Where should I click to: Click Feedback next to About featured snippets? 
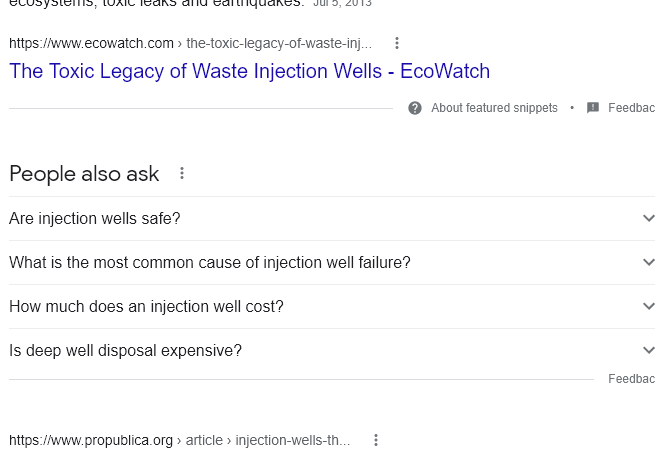click(x=631, y=108)
